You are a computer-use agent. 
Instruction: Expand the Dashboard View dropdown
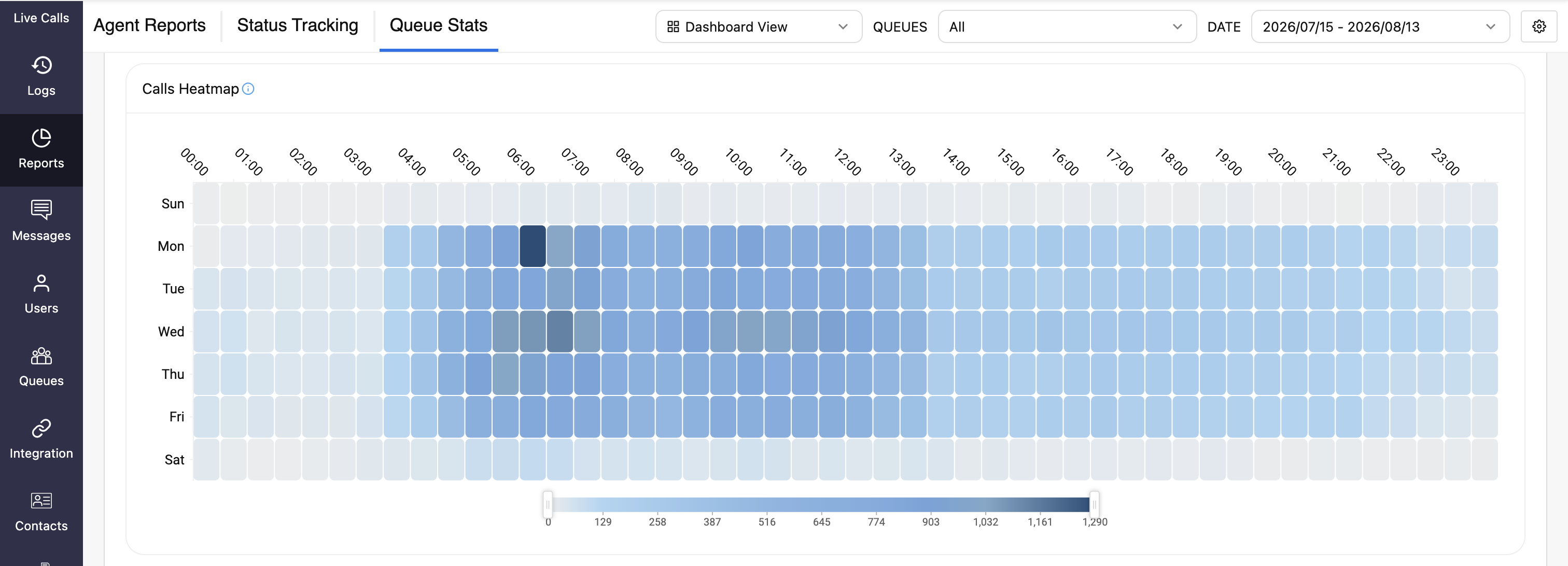click(x=759, y=27)
